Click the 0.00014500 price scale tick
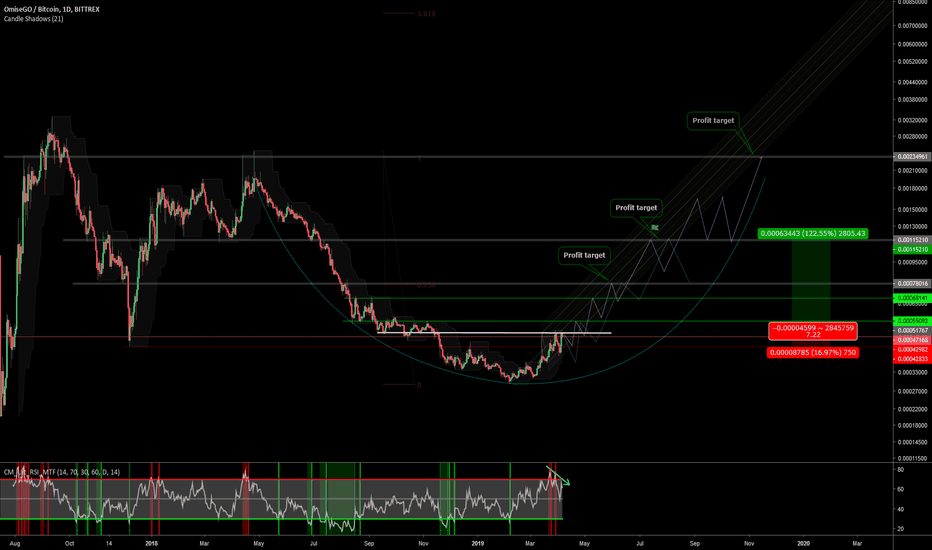 912,442
